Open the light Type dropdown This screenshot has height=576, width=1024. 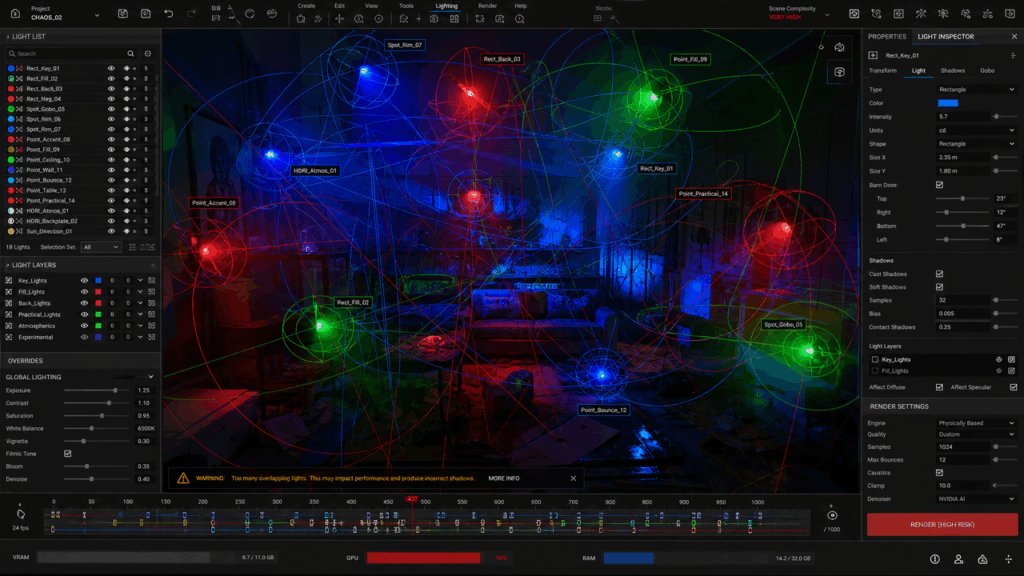[x=976, y=89]
